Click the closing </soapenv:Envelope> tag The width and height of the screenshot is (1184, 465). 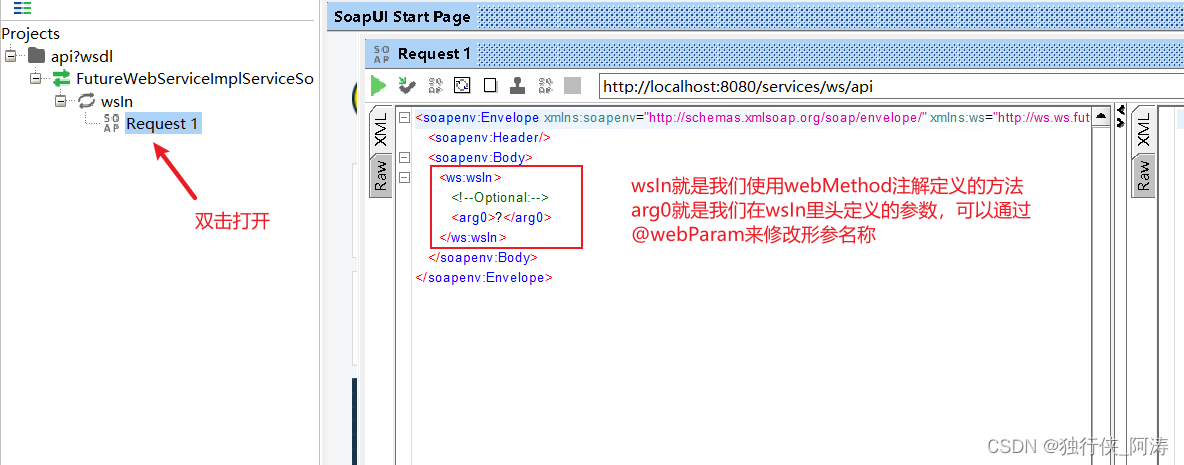point(484,277)
